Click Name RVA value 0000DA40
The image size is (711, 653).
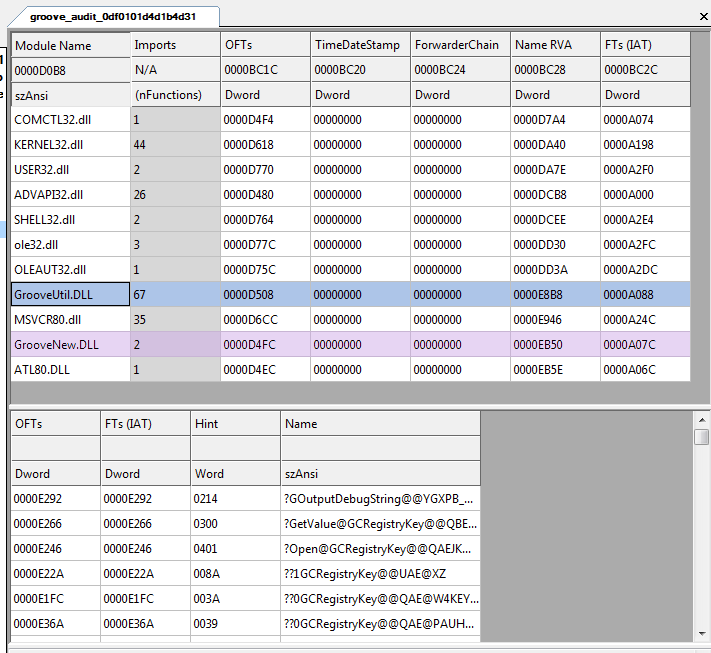coord(555,145)
